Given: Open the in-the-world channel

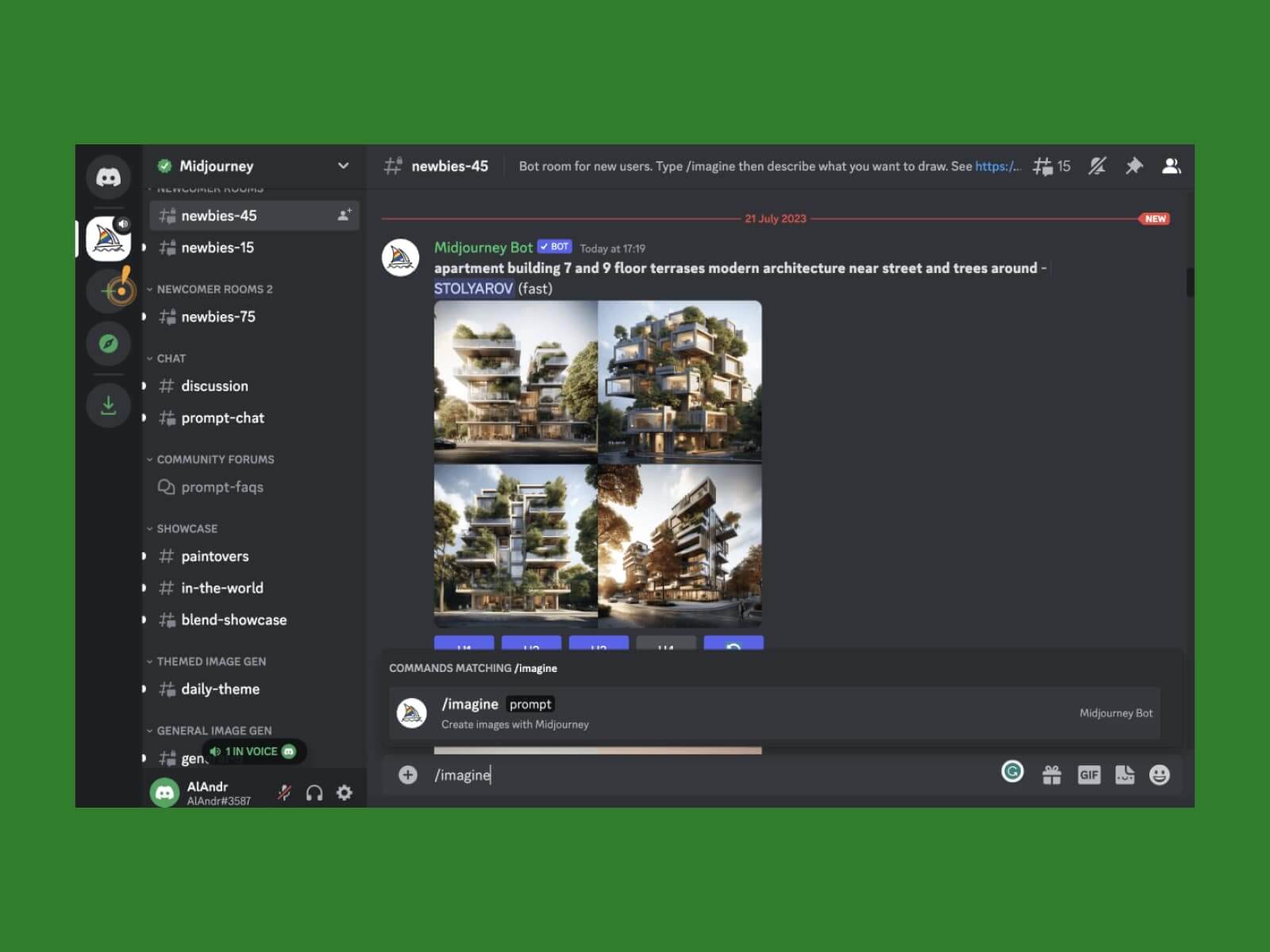Looking at the screenshot, I should [x=254, y=588].
